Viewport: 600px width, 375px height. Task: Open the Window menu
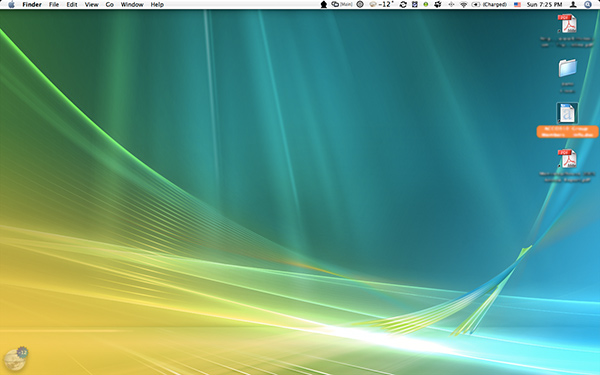pyautogui.click(x=132, y=5)
